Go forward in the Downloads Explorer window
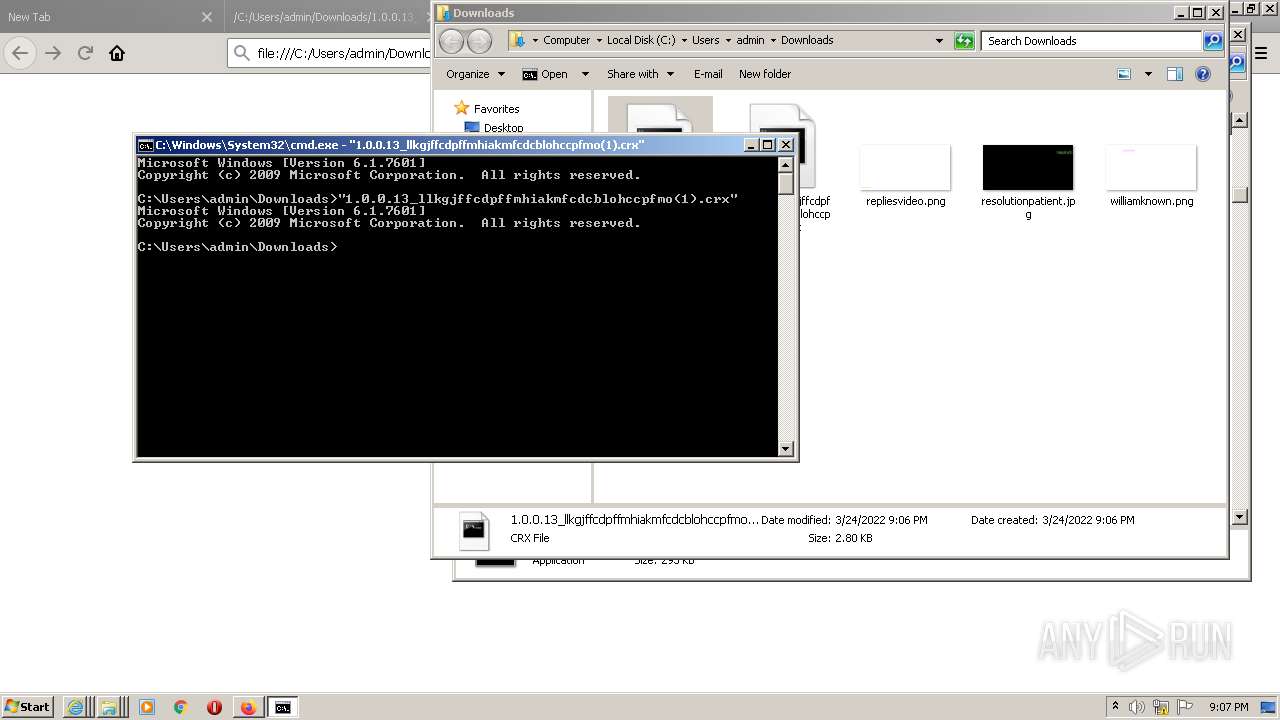This screenshot has width=1280, height=720. (480, 41)
